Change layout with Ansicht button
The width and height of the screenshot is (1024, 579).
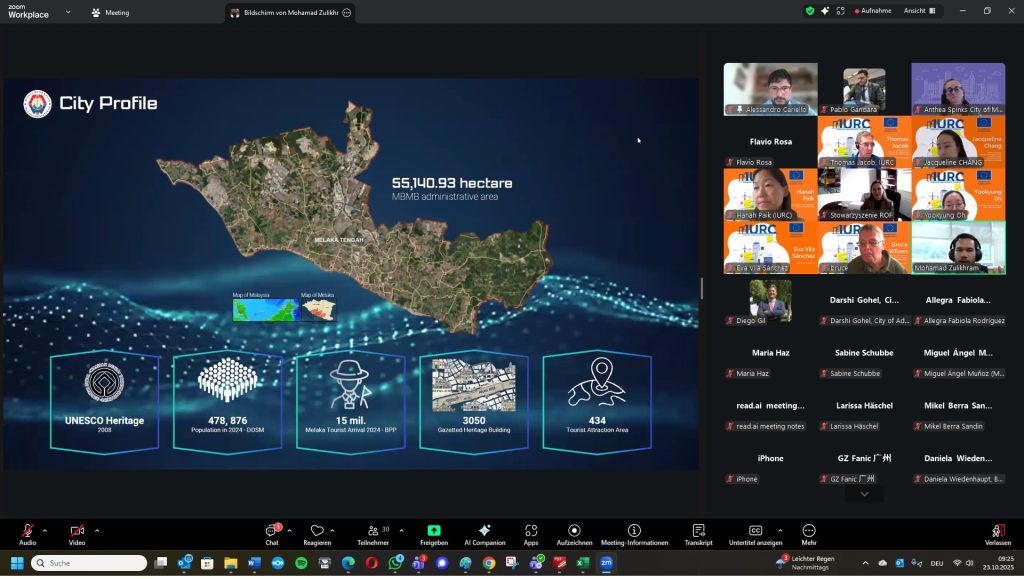coord(919,11)
